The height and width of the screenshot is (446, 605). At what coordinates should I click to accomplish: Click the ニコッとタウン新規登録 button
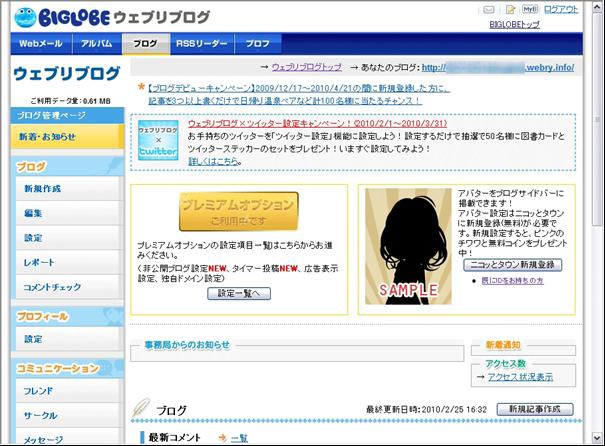click(512, 265)
